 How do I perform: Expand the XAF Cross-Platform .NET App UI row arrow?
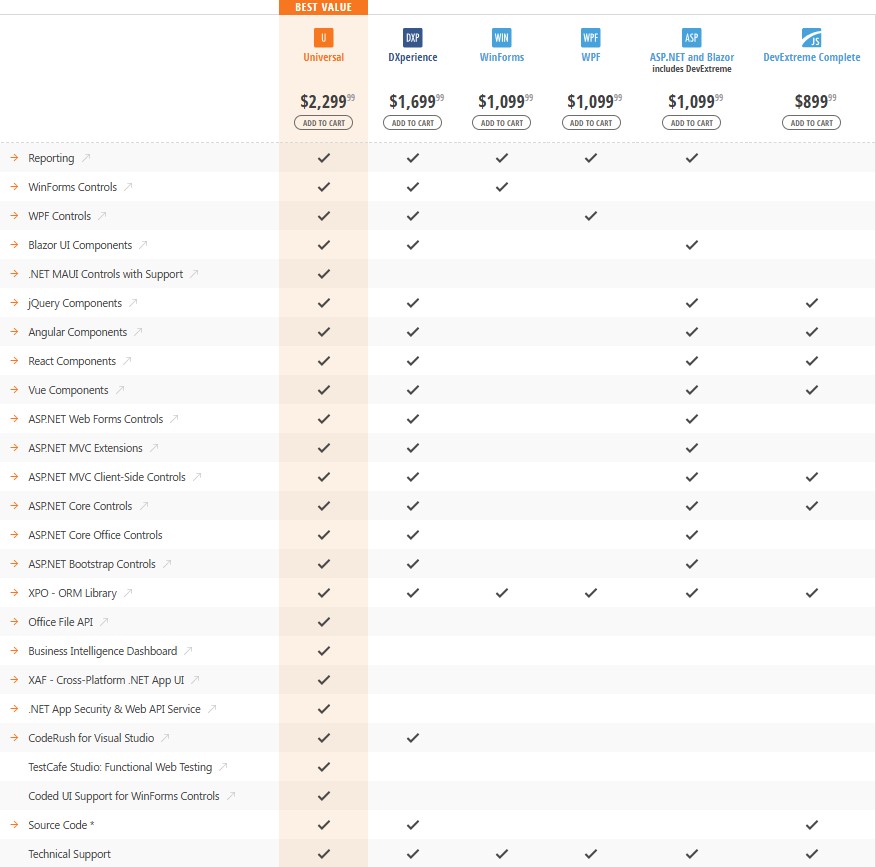[15, 680]
